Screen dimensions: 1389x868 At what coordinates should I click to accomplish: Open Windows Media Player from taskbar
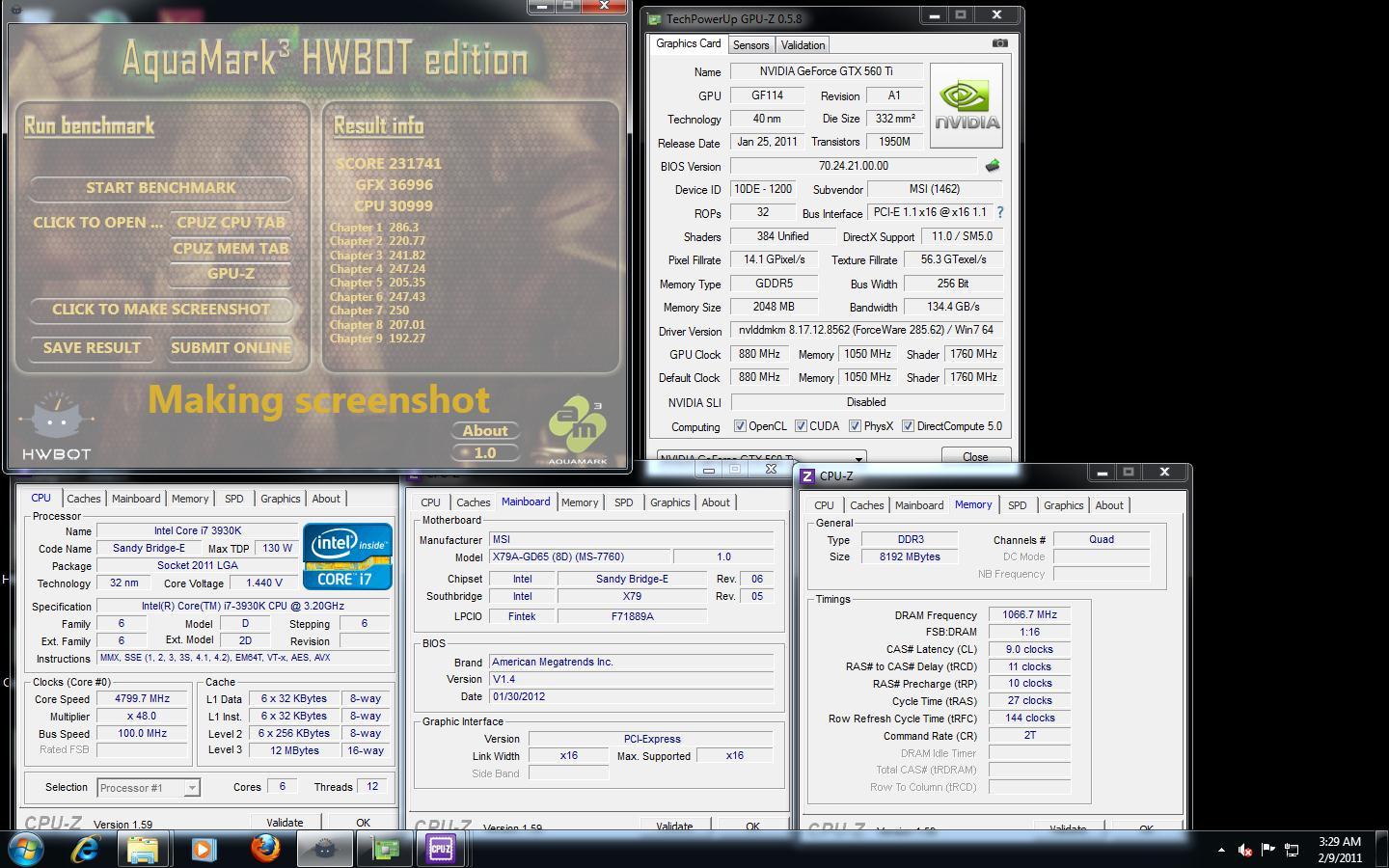(x=203, y=849)
